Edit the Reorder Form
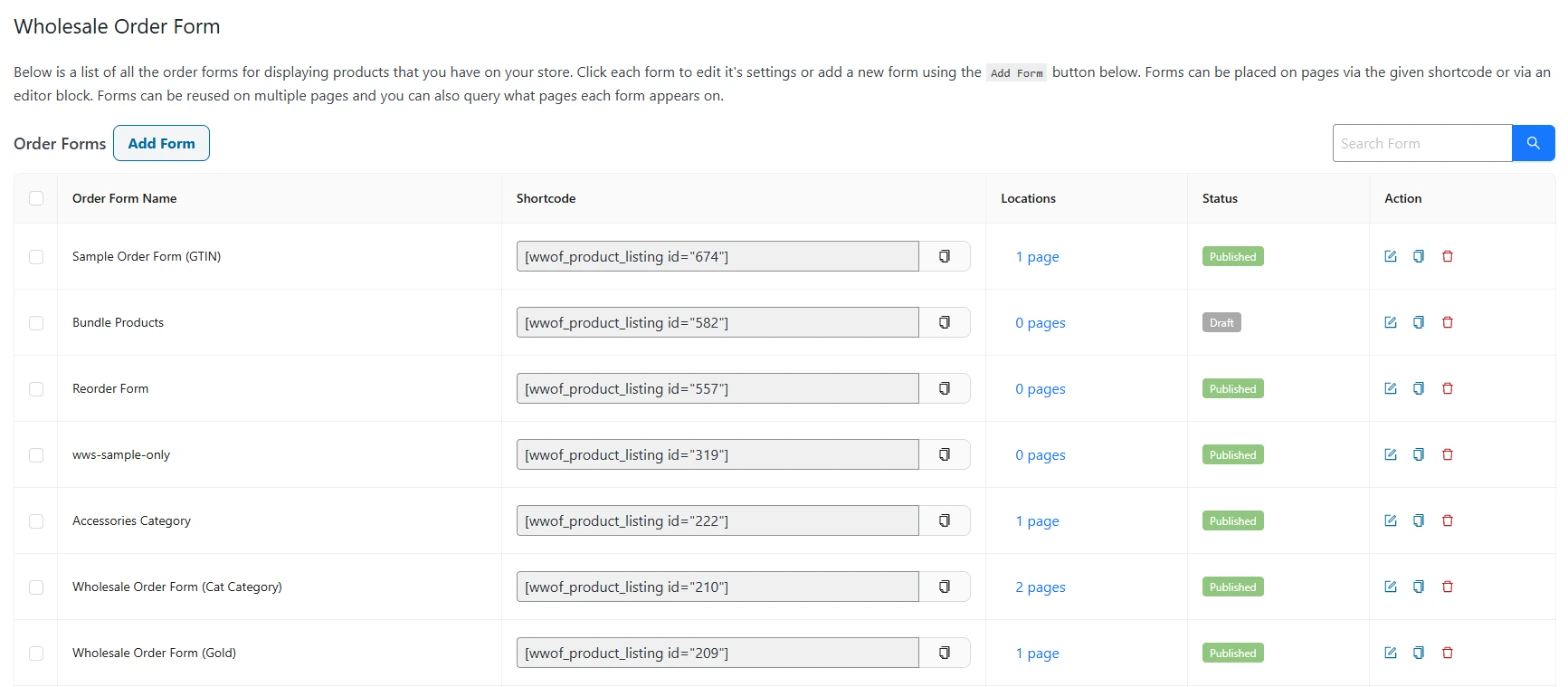 coord(1390,389)
